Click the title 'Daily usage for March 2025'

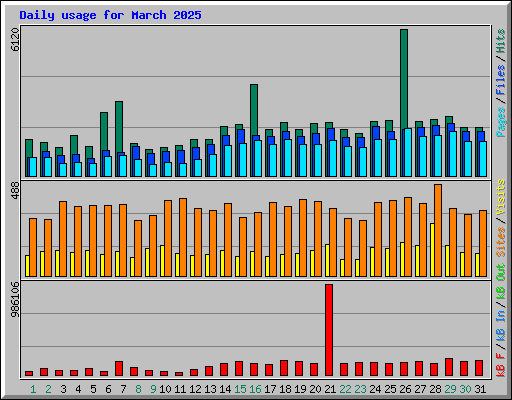point(110,15)
